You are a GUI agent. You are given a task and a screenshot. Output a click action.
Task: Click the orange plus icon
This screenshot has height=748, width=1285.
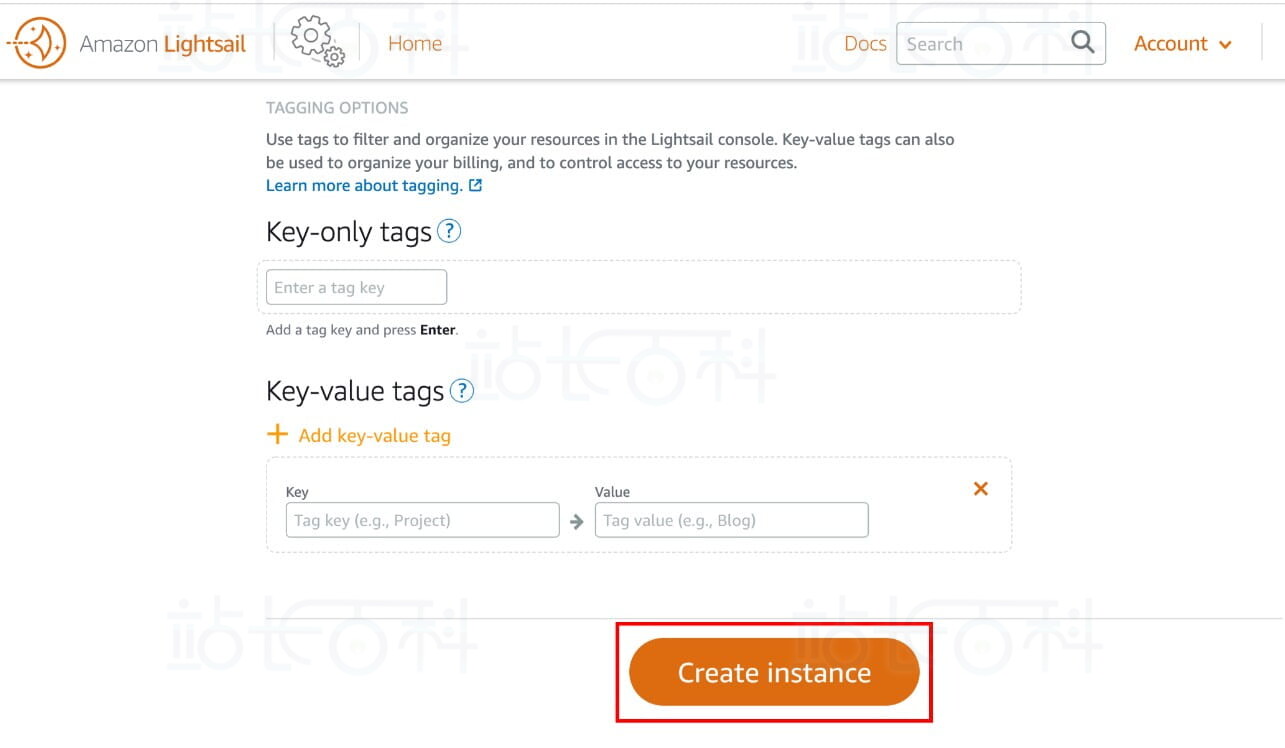[277, 435]
